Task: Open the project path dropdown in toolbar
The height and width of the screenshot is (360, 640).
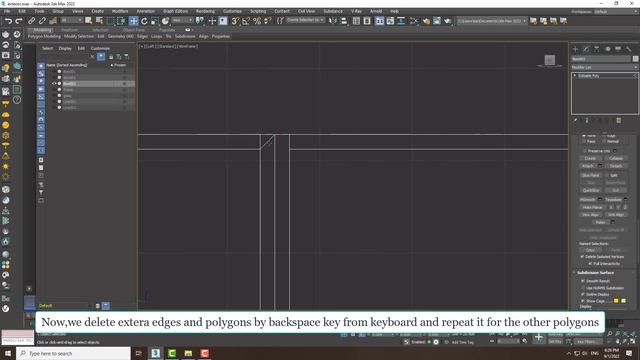Action: 492,20
